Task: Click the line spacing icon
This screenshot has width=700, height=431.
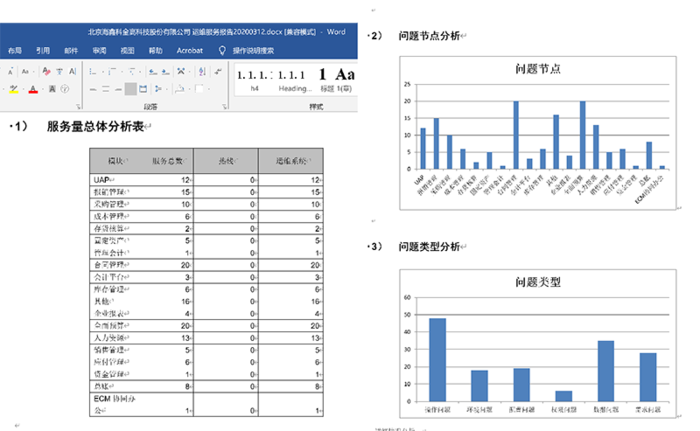Action: click(158, 89)
